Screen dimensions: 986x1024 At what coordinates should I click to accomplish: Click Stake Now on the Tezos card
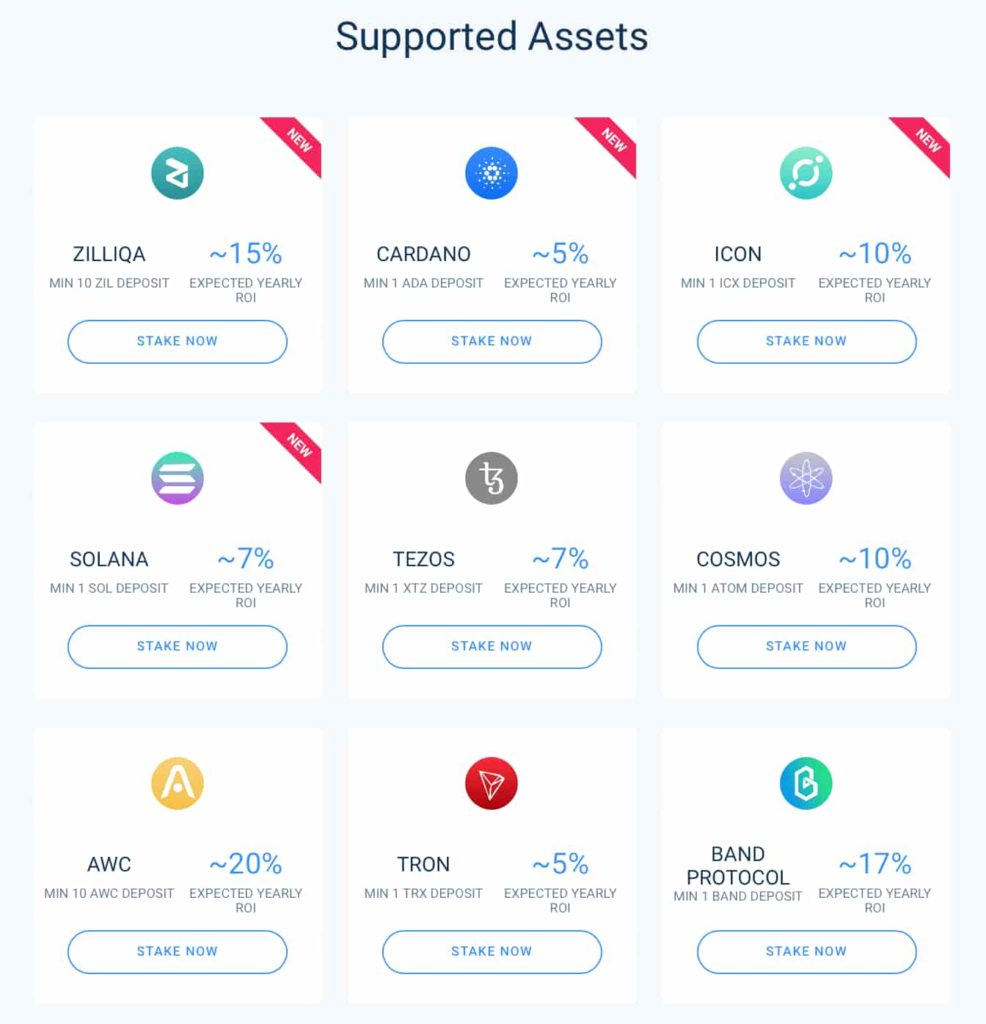pyautogui.click(x=491, y=646)
